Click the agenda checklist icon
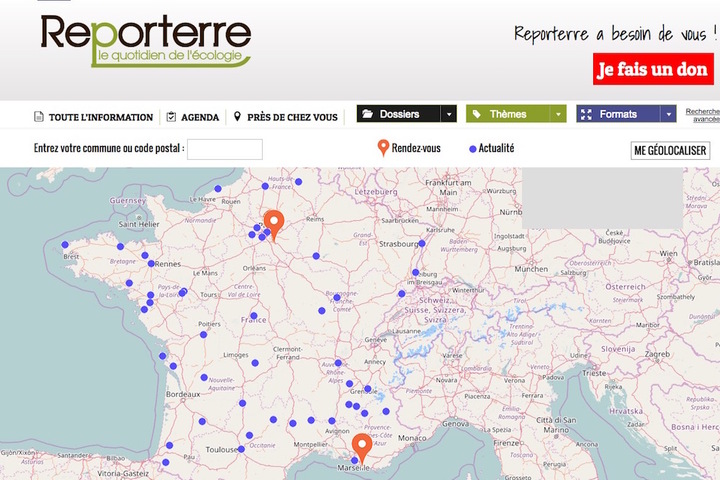The image size is (720, 480). [x=171, y=117]
